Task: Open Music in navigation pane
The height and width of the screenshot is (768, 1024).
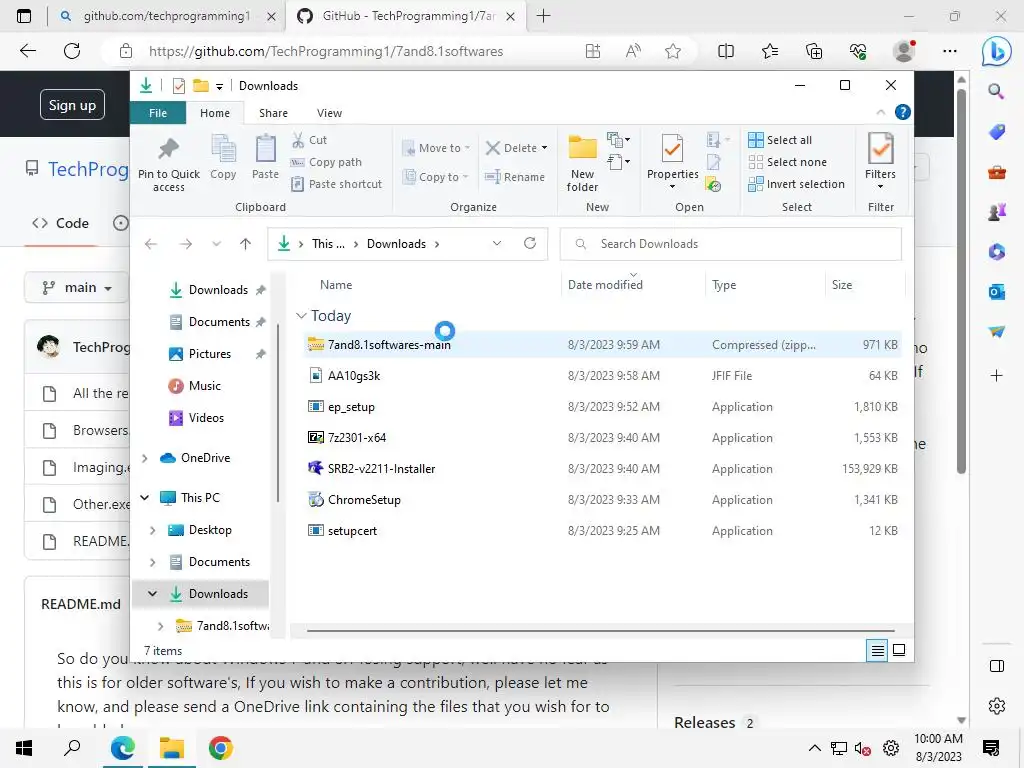Action: [x=204, y=386]
